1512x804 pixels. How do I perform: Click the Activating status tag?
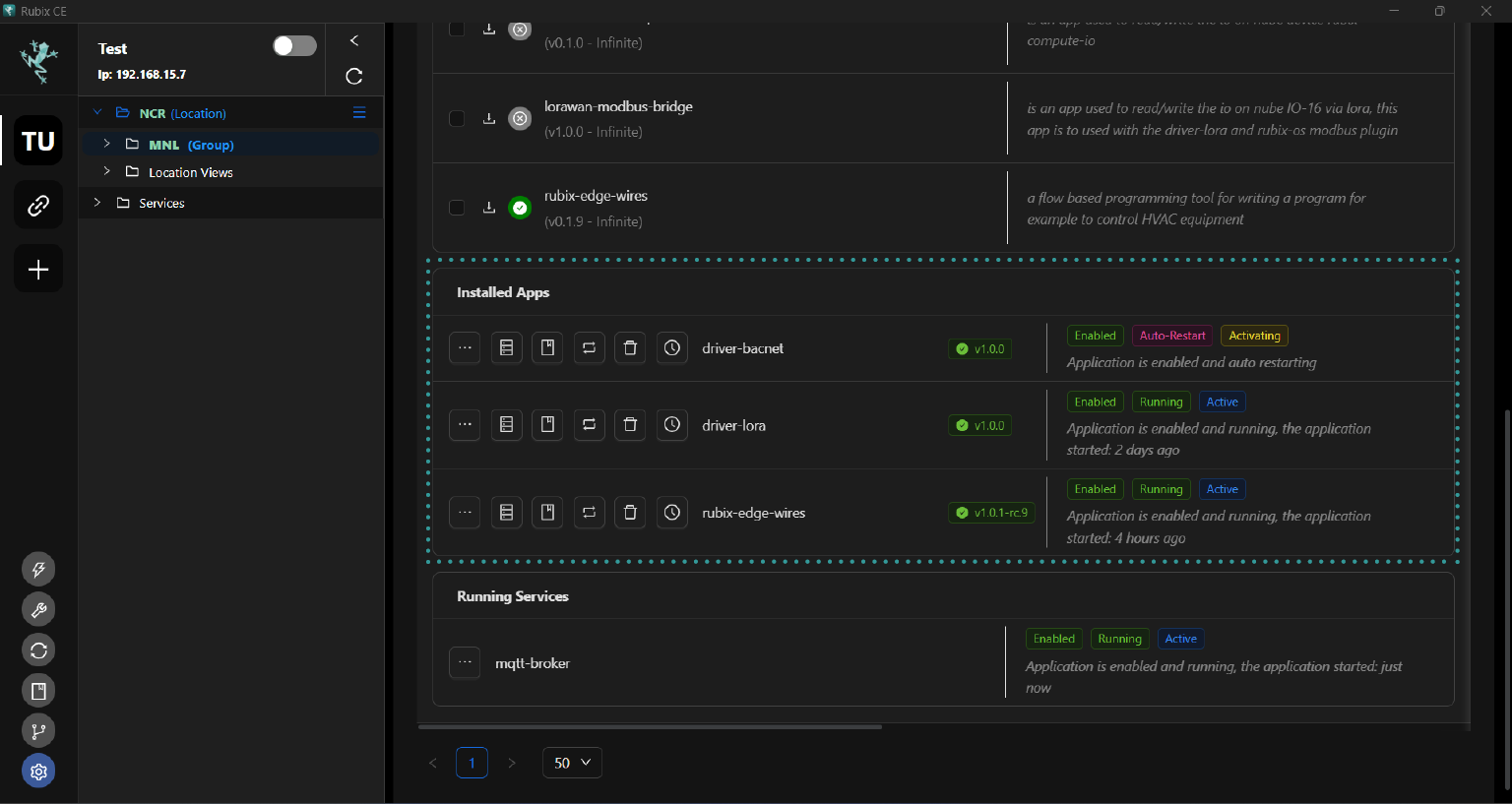pos(1254,336)
